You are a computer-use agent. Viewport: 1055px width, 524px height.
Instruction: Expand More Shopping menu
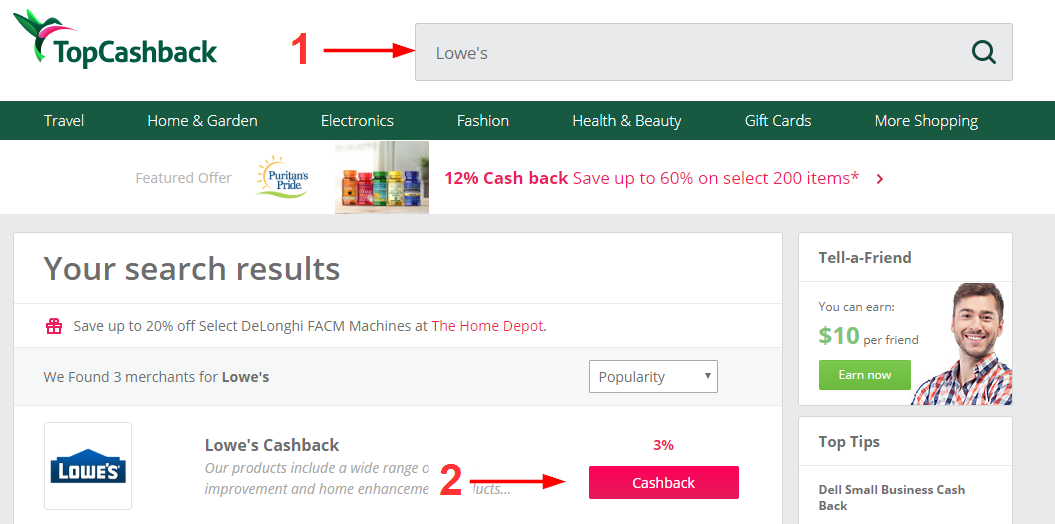pos(926,121)
